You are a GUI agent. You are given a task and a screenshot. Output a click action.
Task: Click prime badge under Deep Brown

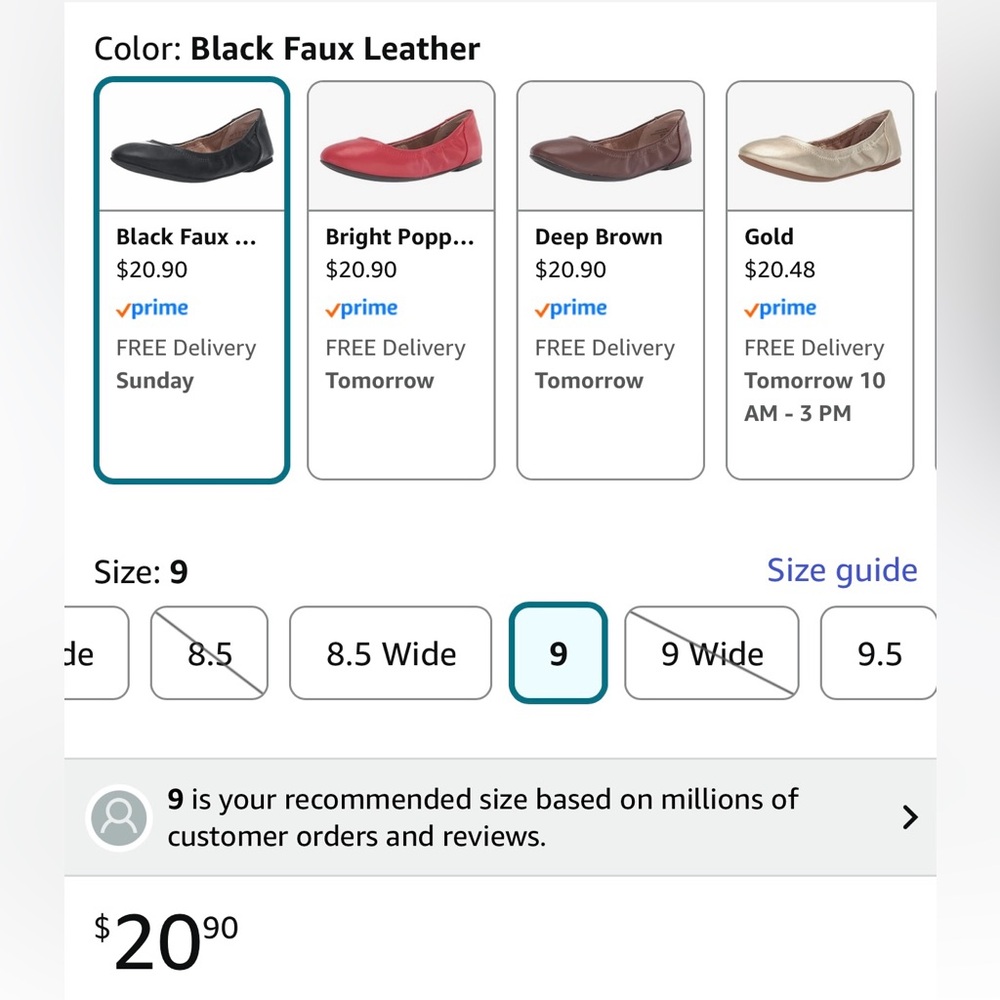pyautogui.click(x=571, y=309)
